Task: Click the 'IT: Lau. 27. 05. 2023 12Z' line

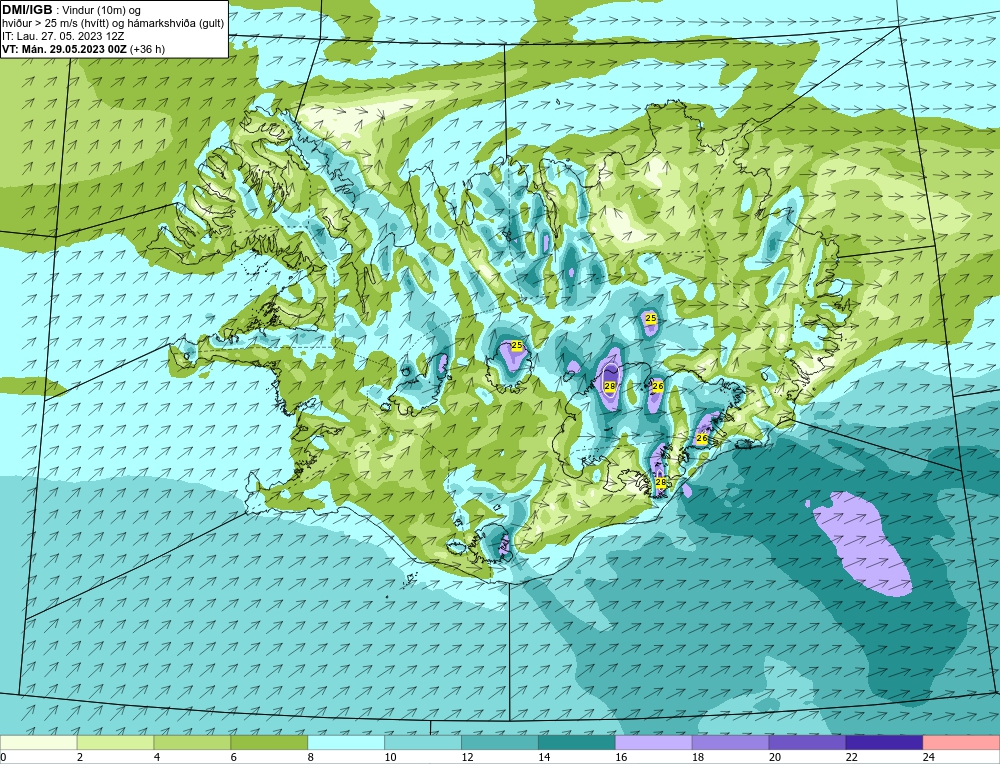Action: click(x=63, y=36)
